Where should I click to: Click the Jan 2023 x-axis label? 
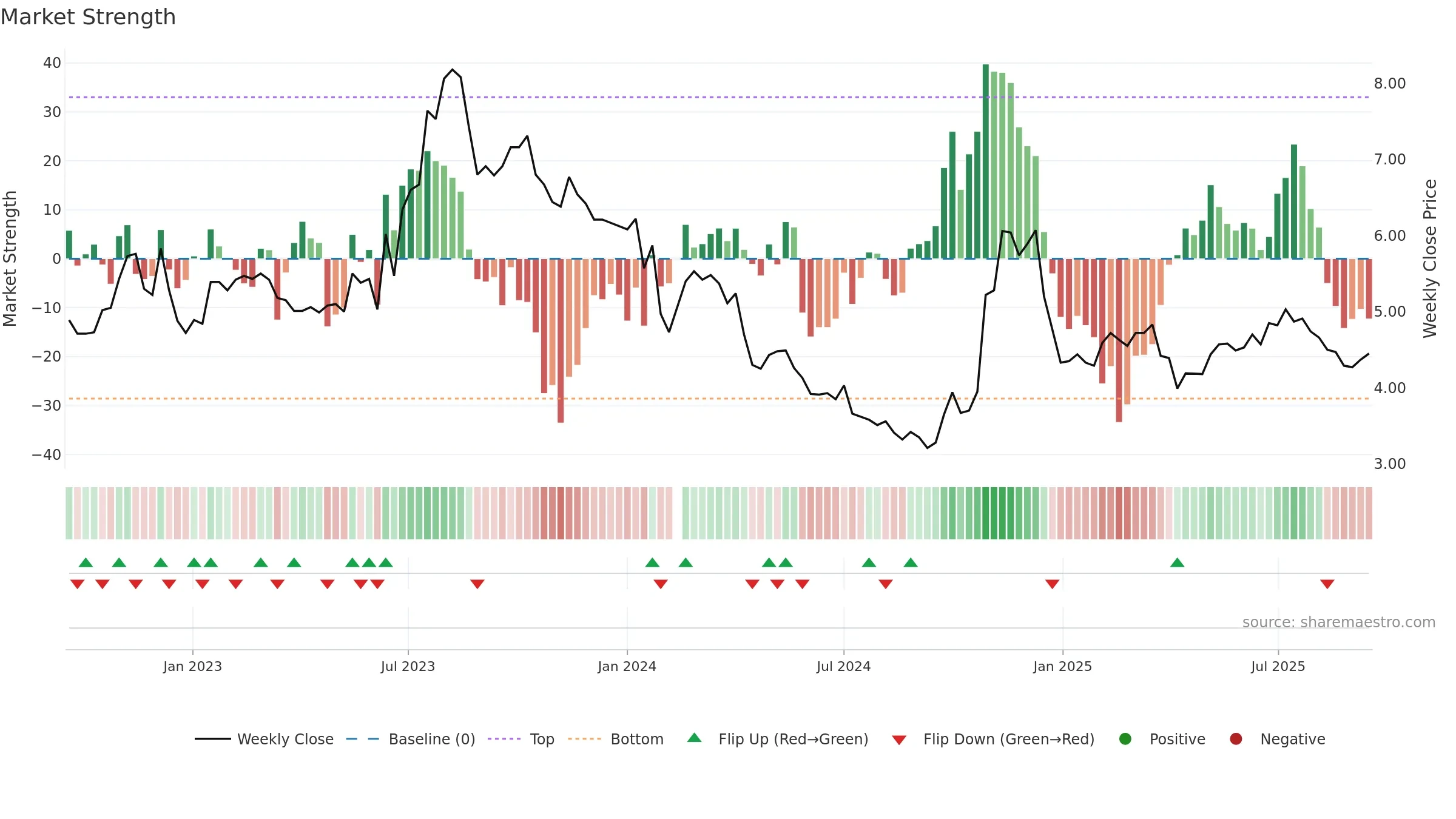[192, 666]
